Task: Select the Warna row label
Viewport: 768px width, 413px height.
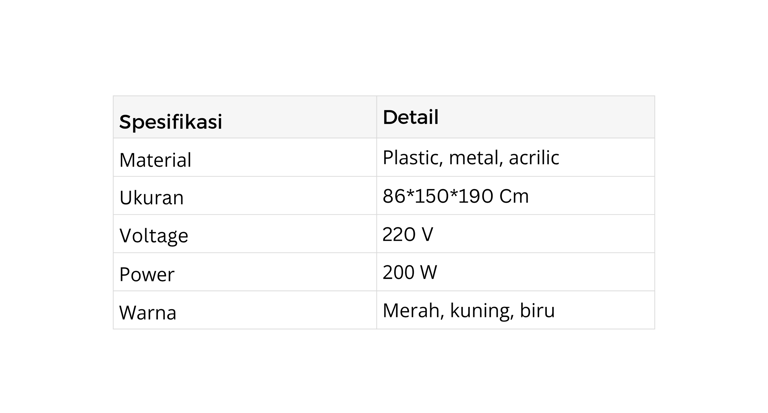Action: click(147, 312)
